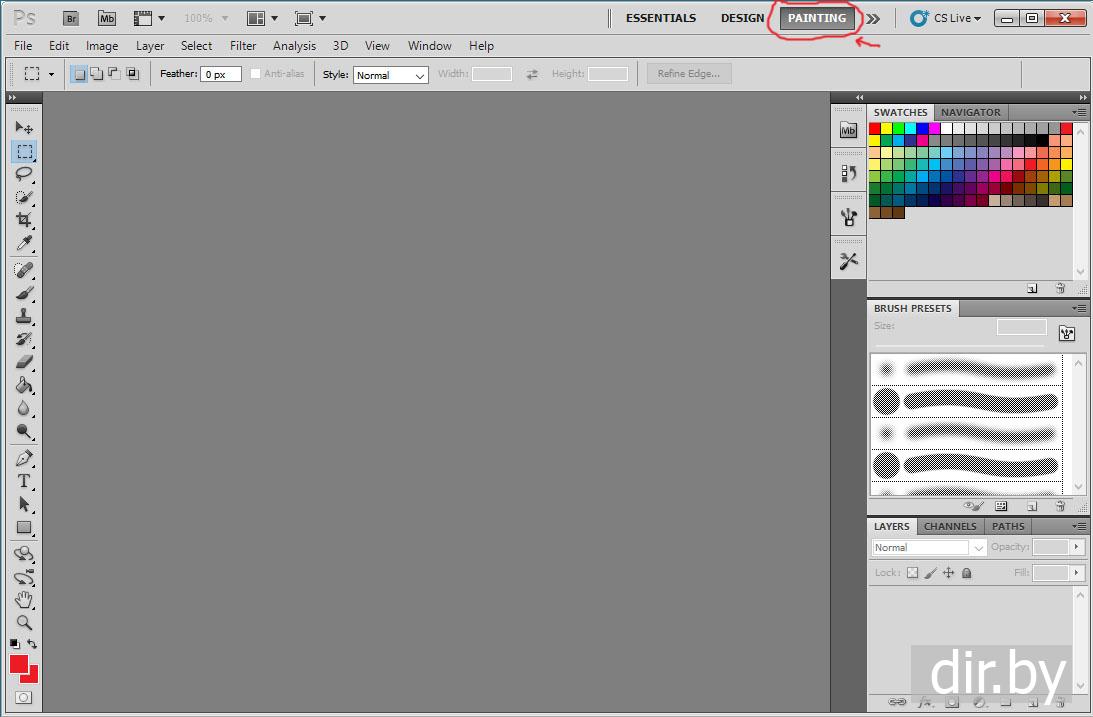Select the Dodge tool
This screenshot has width=1093, height=717.
point(24,431)
